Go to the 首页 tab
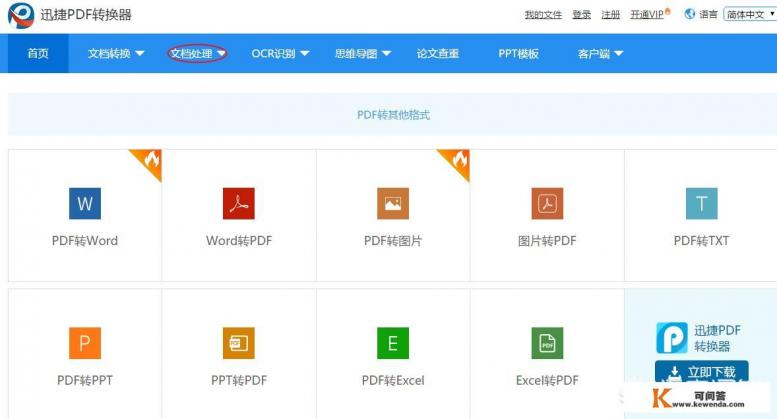 (x=38, y=53)
